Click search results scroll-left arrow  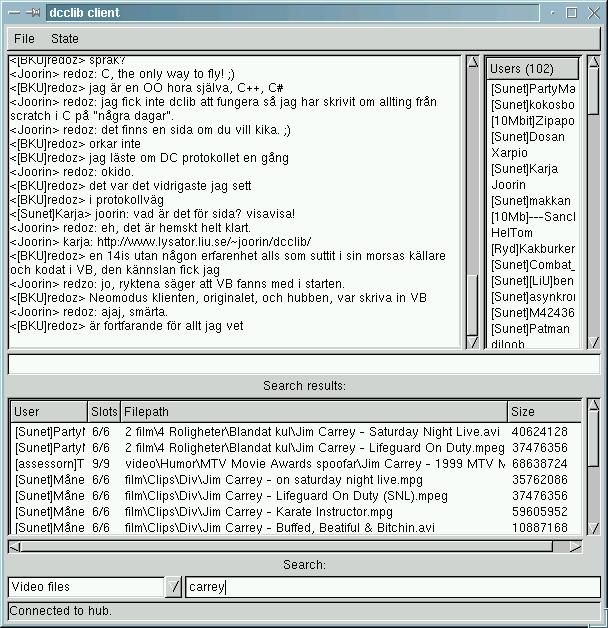click(x=16, y=547)
